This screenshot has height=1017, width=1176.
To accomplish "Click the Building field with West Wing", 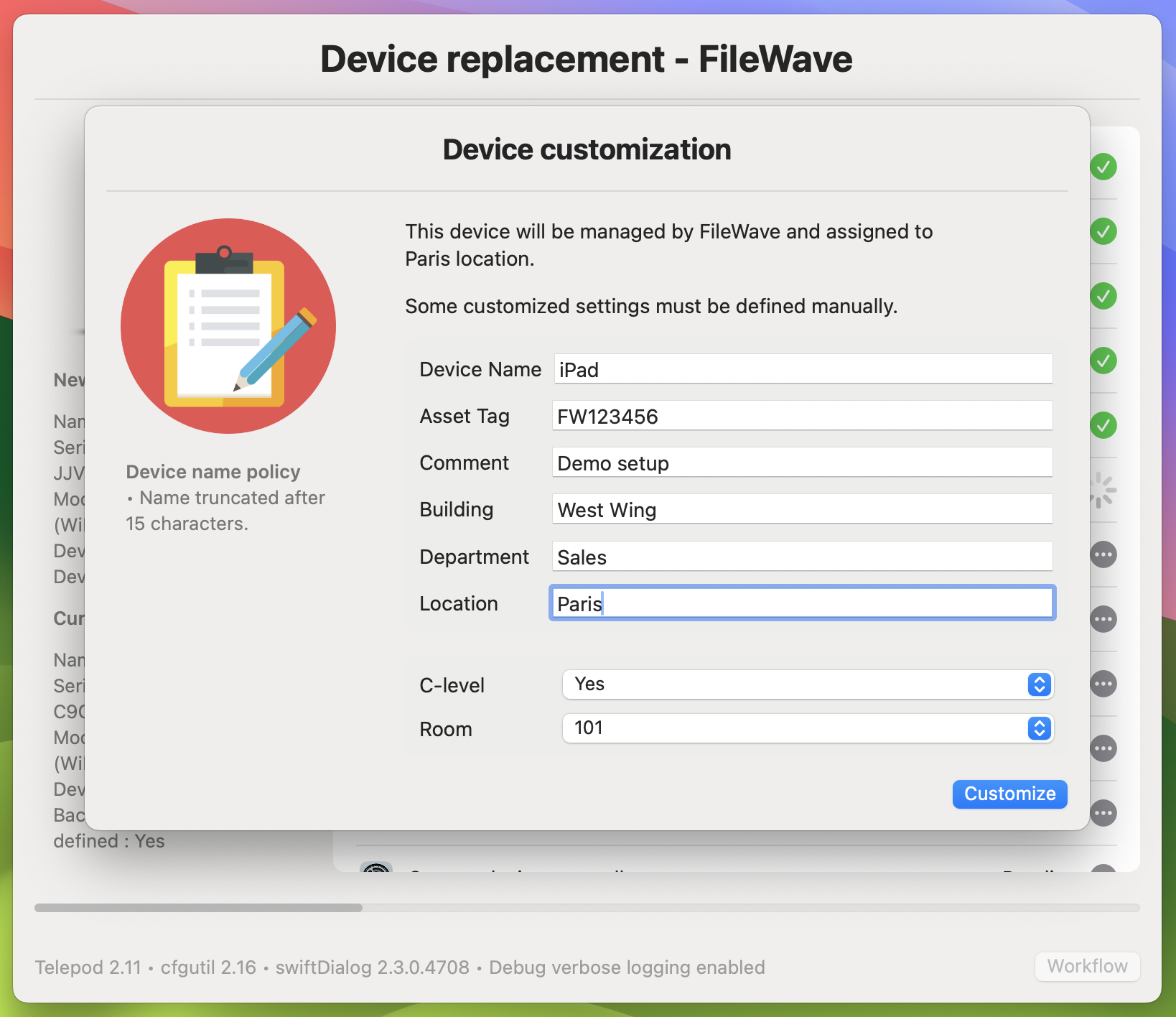I will (x=803, y=509).
